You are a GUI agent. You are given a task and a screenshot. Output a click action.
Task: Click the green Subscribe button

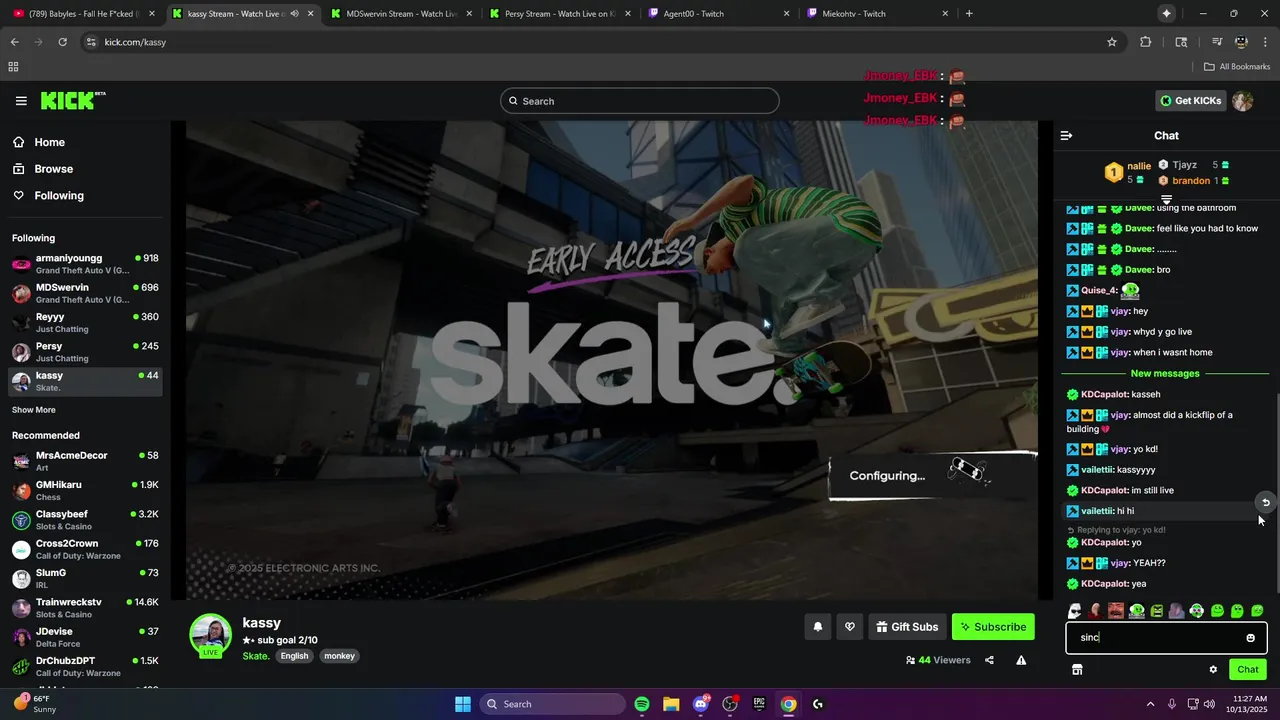pos(993,627)
